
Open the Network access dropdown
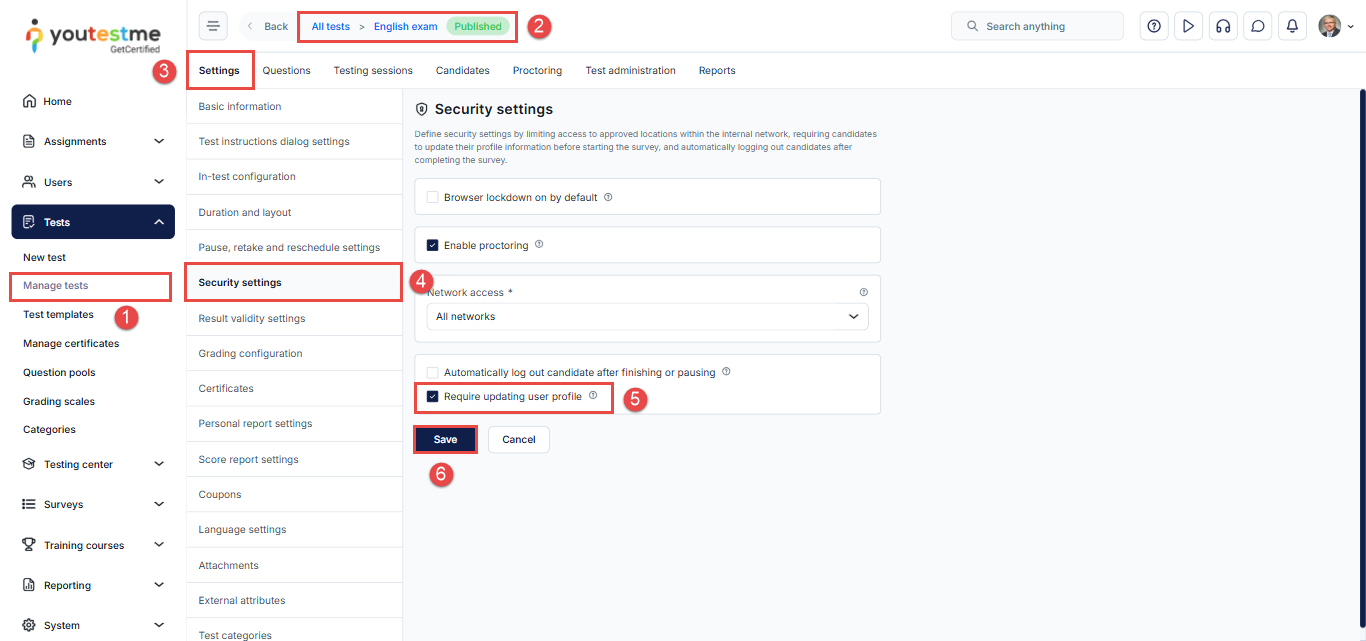coord(647,316)
